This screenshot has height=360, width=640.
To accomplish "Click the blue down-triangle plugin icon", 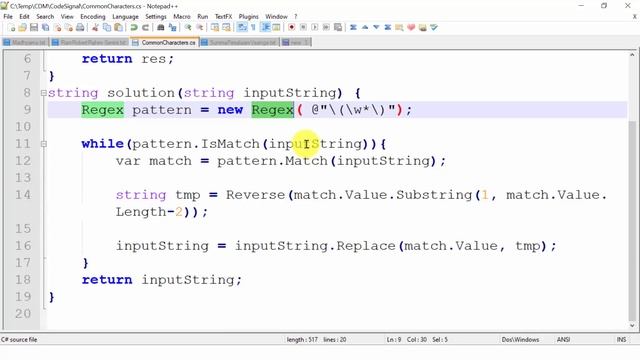I will (376, 28).
